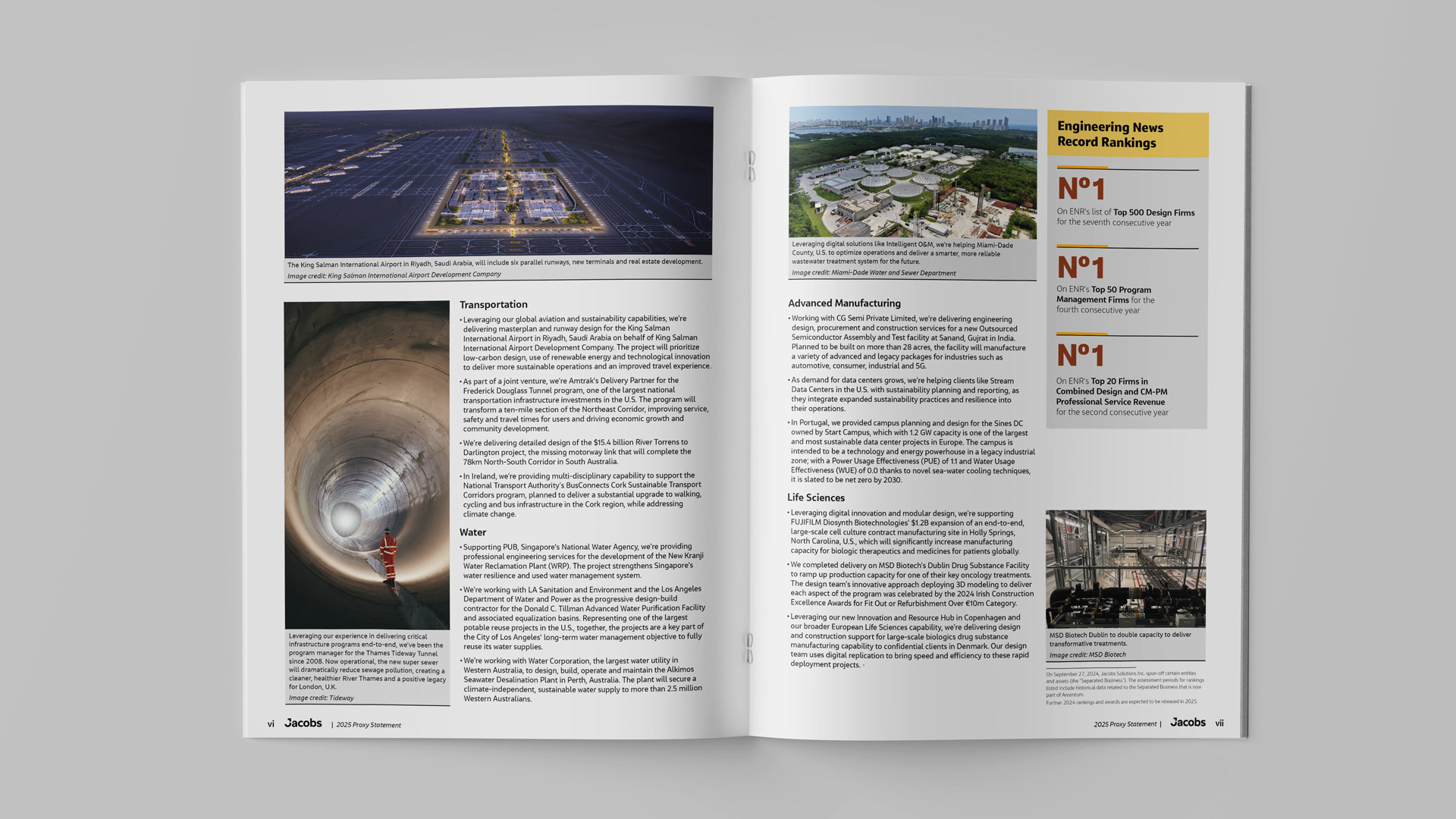1456x819 pixels.
Task: Click the first No1 Top 500 Design Firms badge
Action: 1081,189
